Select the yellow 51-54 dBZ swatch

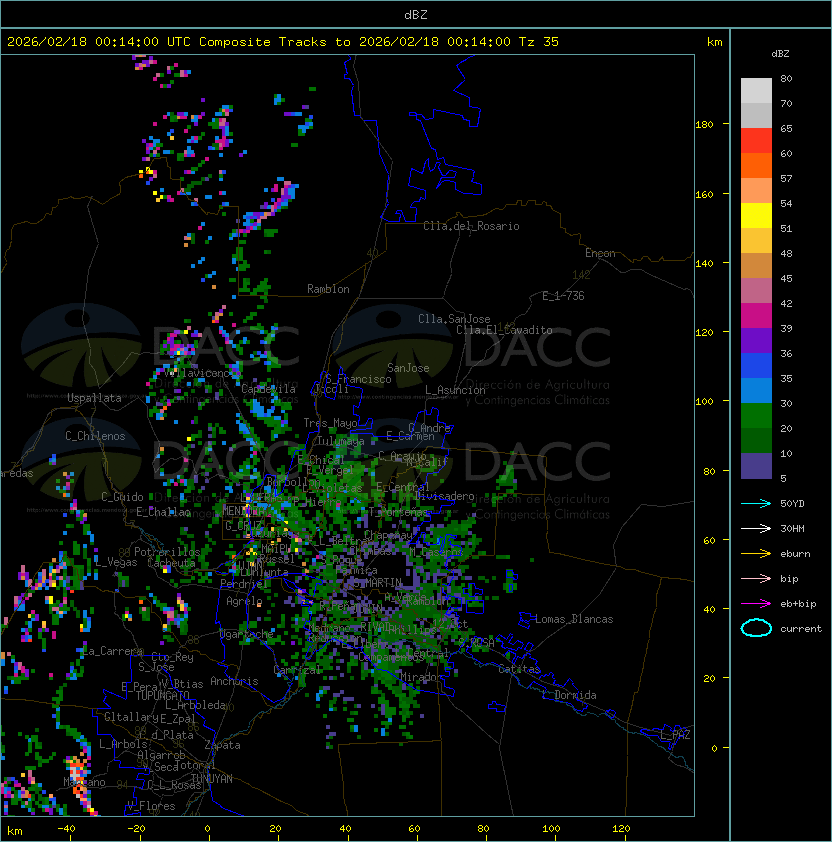point(756,216)
